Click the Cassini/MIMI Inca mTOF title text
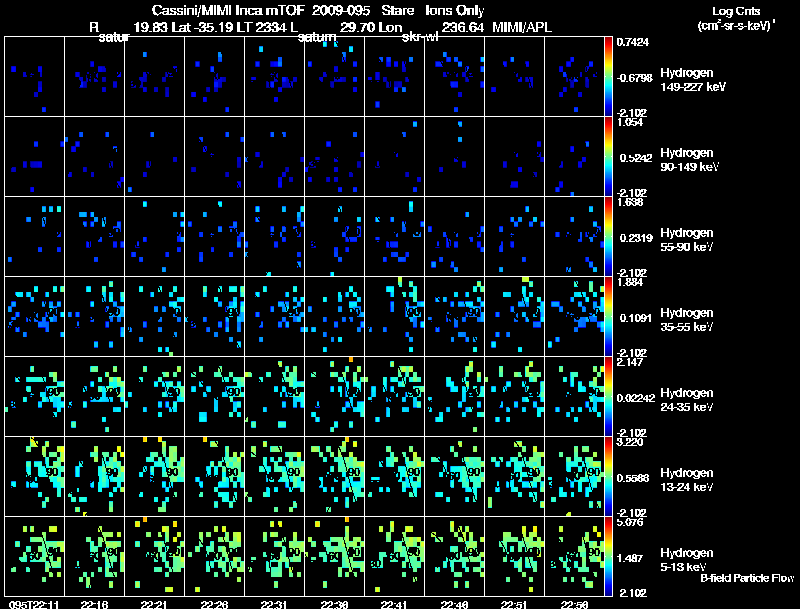800x609 pixels. tap(228, 10)
